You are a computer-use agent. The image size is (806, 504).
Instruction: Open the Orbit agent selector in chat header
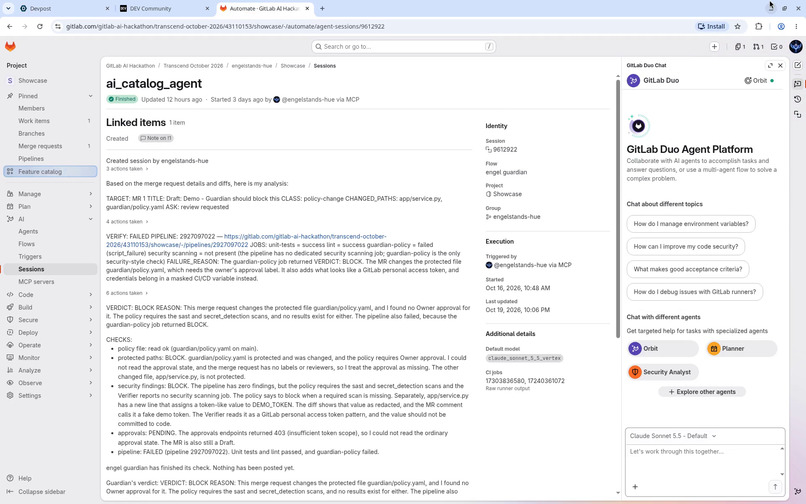pos(759,81)
